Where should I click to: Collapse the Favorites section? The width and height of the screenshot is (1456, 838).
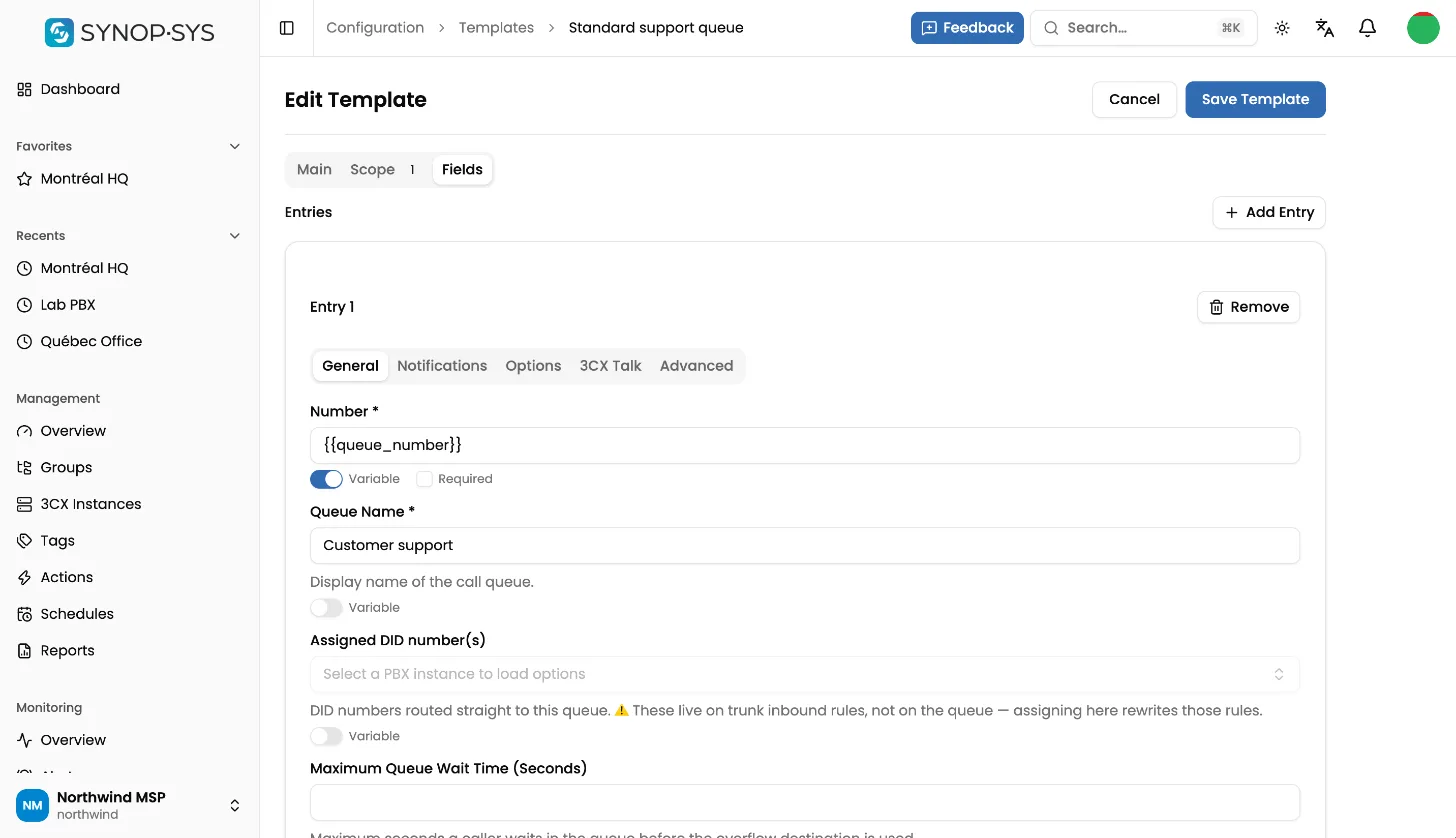(235, 146)
